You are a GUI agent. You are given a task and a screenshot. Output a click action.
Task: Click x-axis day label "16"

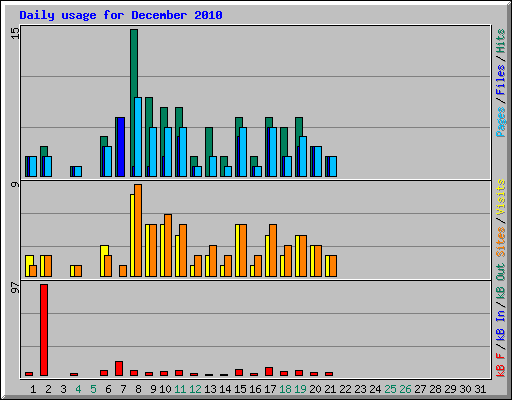click(x=255, y=389)
